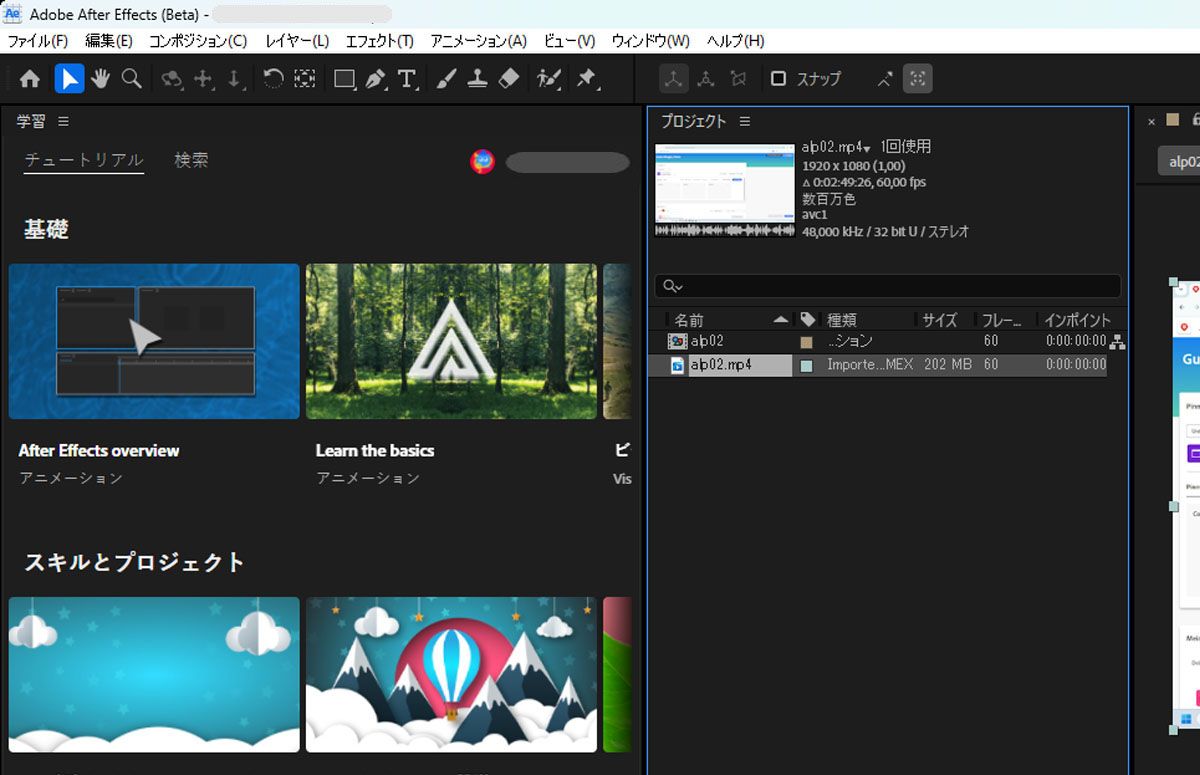Open the alp02.mp4 name dropdown arrow

[x=868, y=148]
